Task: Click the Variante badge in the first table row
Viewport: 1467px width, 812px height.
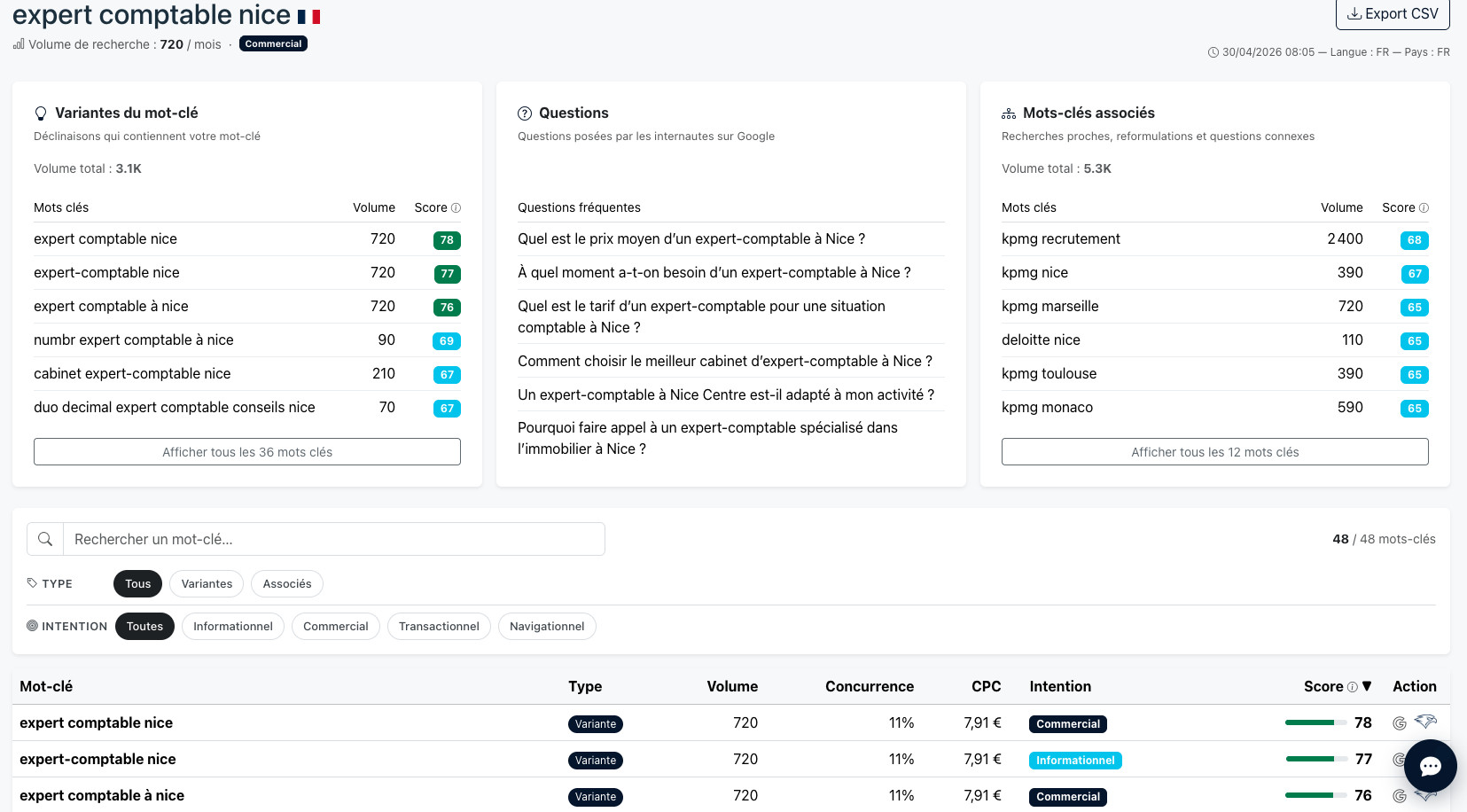Action: 596,724
